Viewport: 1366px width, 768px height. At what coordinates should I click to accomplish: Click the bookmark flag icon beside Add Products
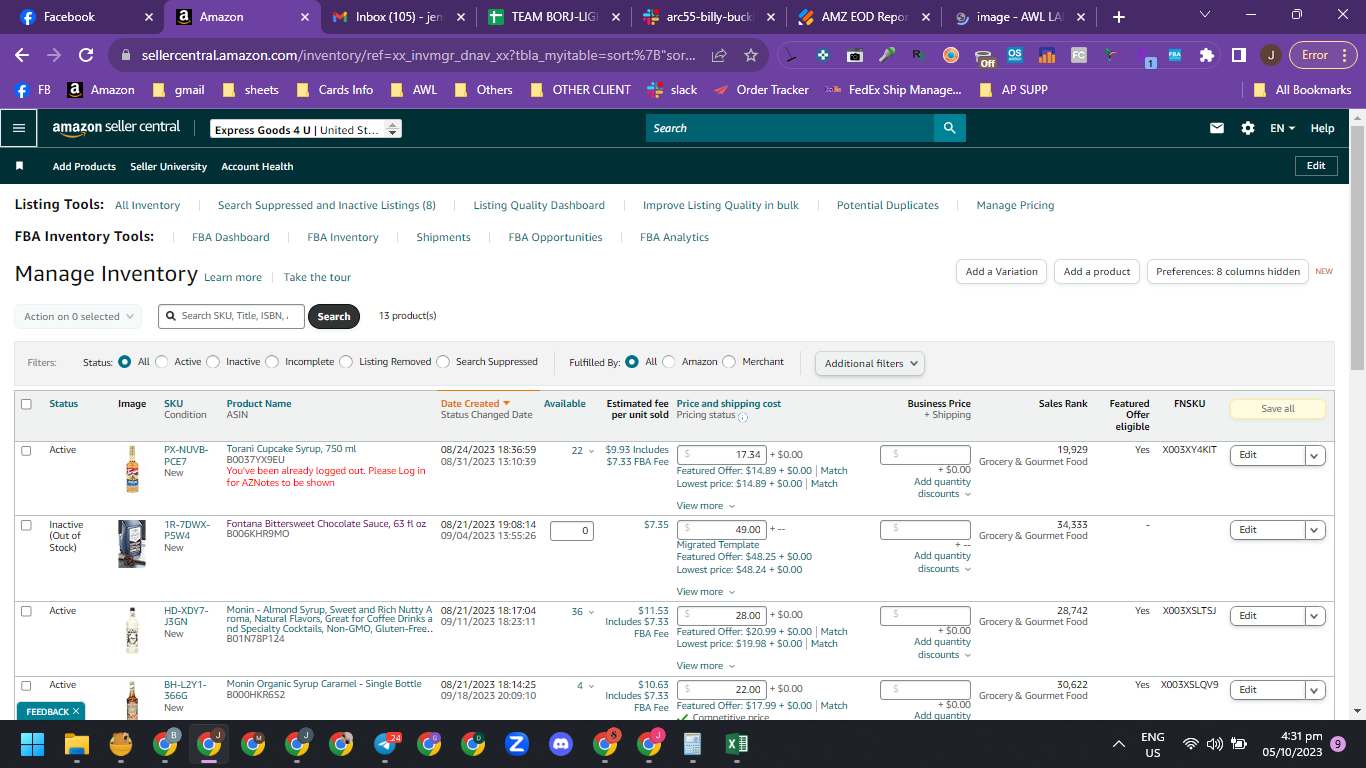(x=19, y=166)
